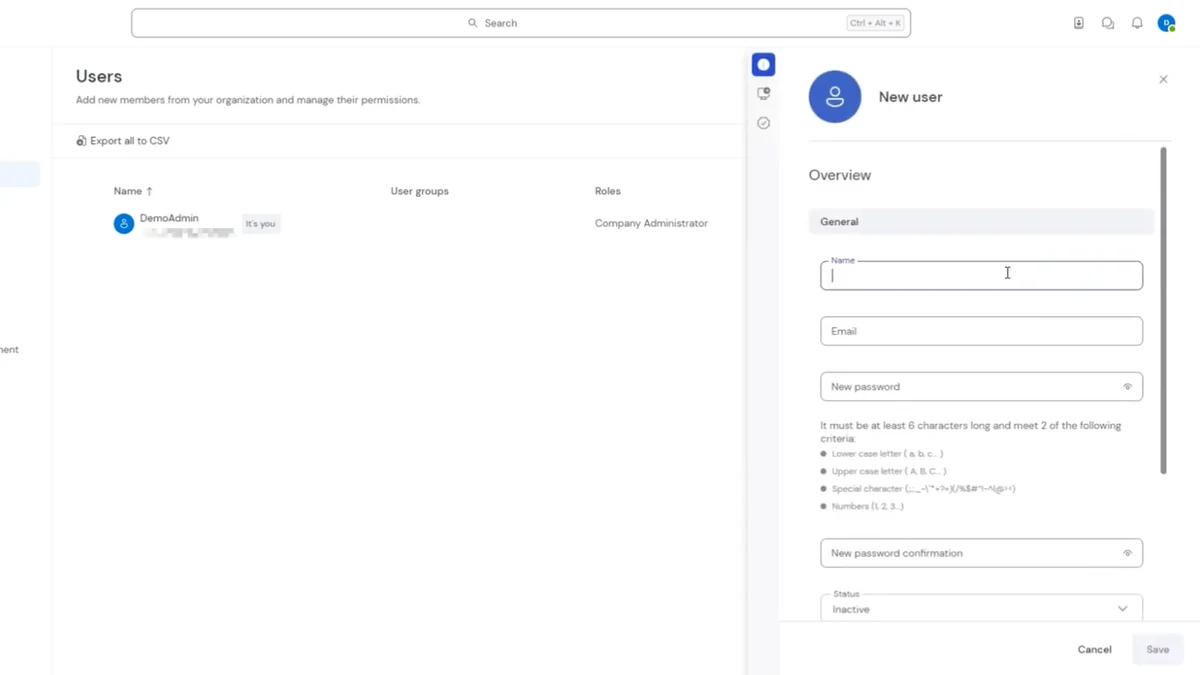This screenshot has height=675, width=1200.
Task: Open the notifications bell
Action: point(1137,23)
